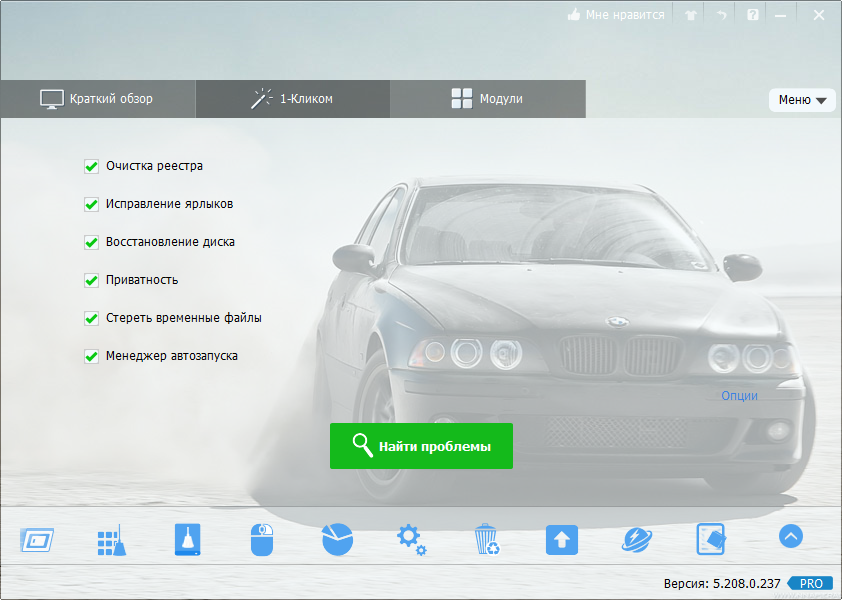This screenshot has height=600, width=842.
Task: Open the grid-with-broom registry cleaner icon
Action: [x=112, y=540]
